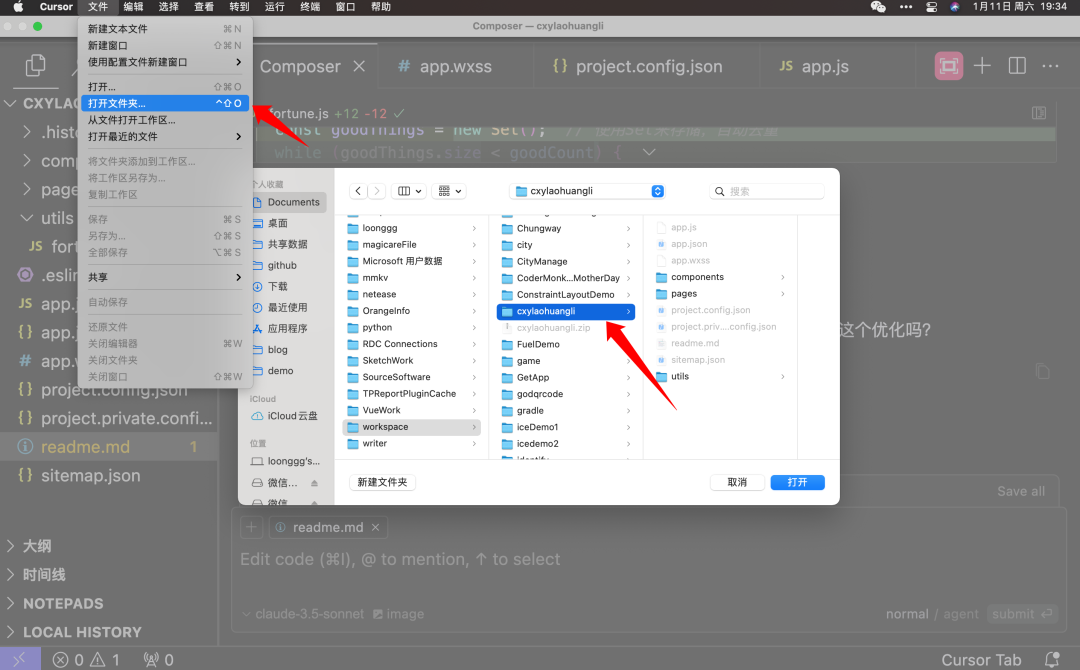Viewport: 1080px width, 670px height.
Task: Expand the NOTEPADS section
Action: [x=109, y=604]
